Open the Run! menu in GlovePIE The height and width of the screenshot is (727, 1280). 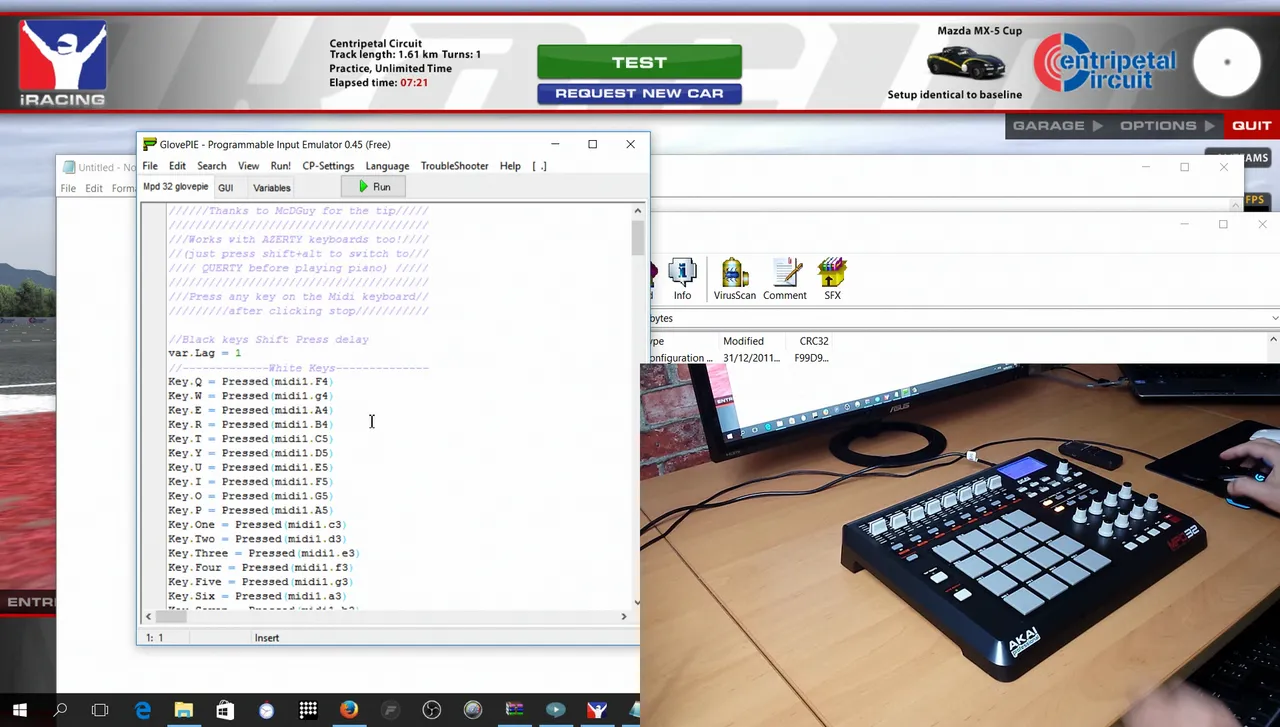coord(281,166)
